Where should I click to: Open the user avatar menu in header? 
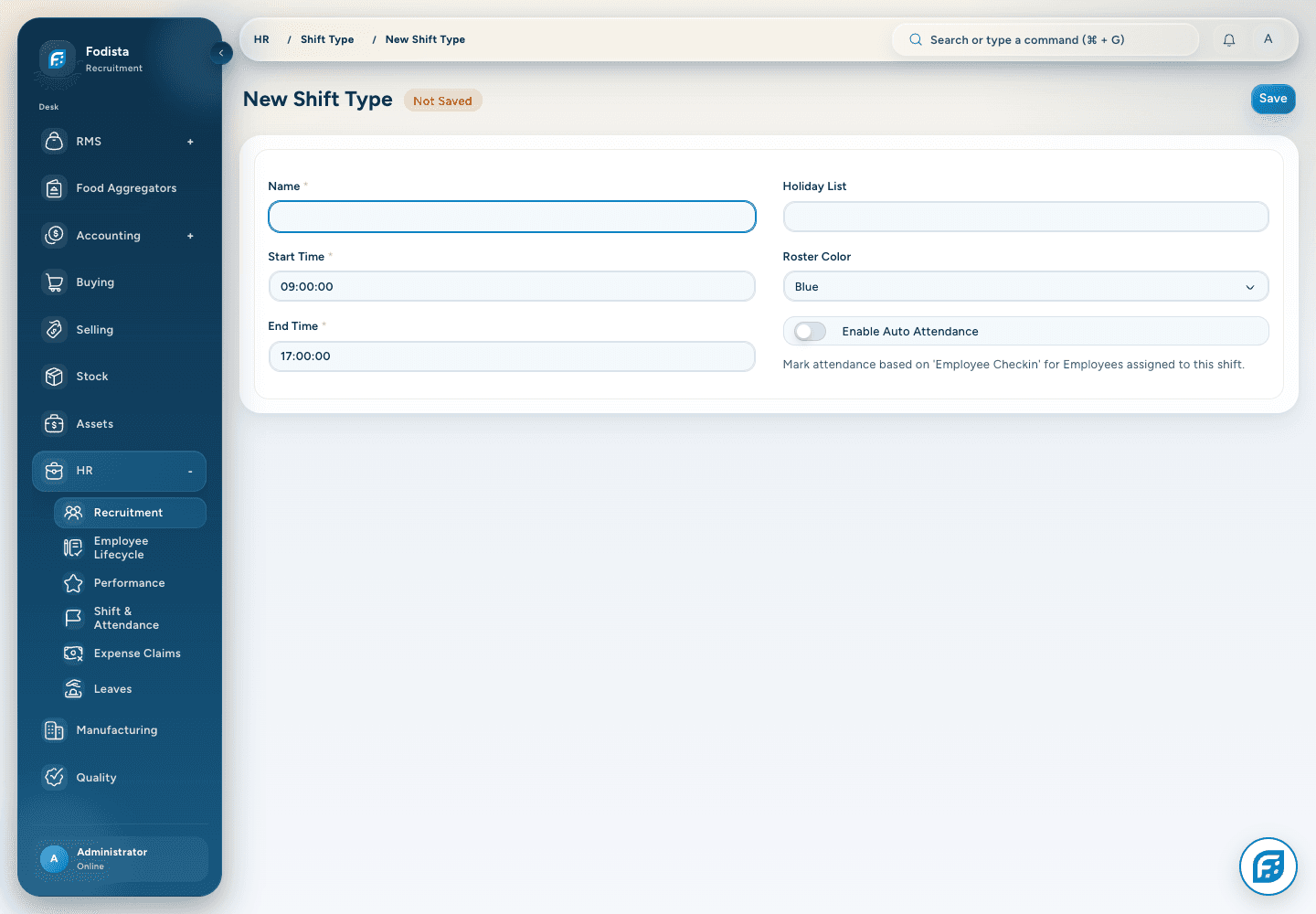(x=1268, y=39)
